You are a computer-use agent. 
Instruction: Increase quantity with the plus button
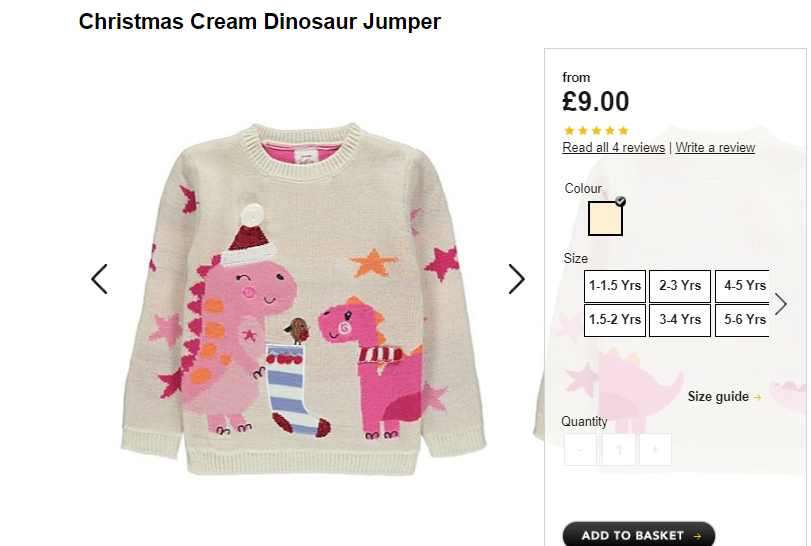coord(655,450)
